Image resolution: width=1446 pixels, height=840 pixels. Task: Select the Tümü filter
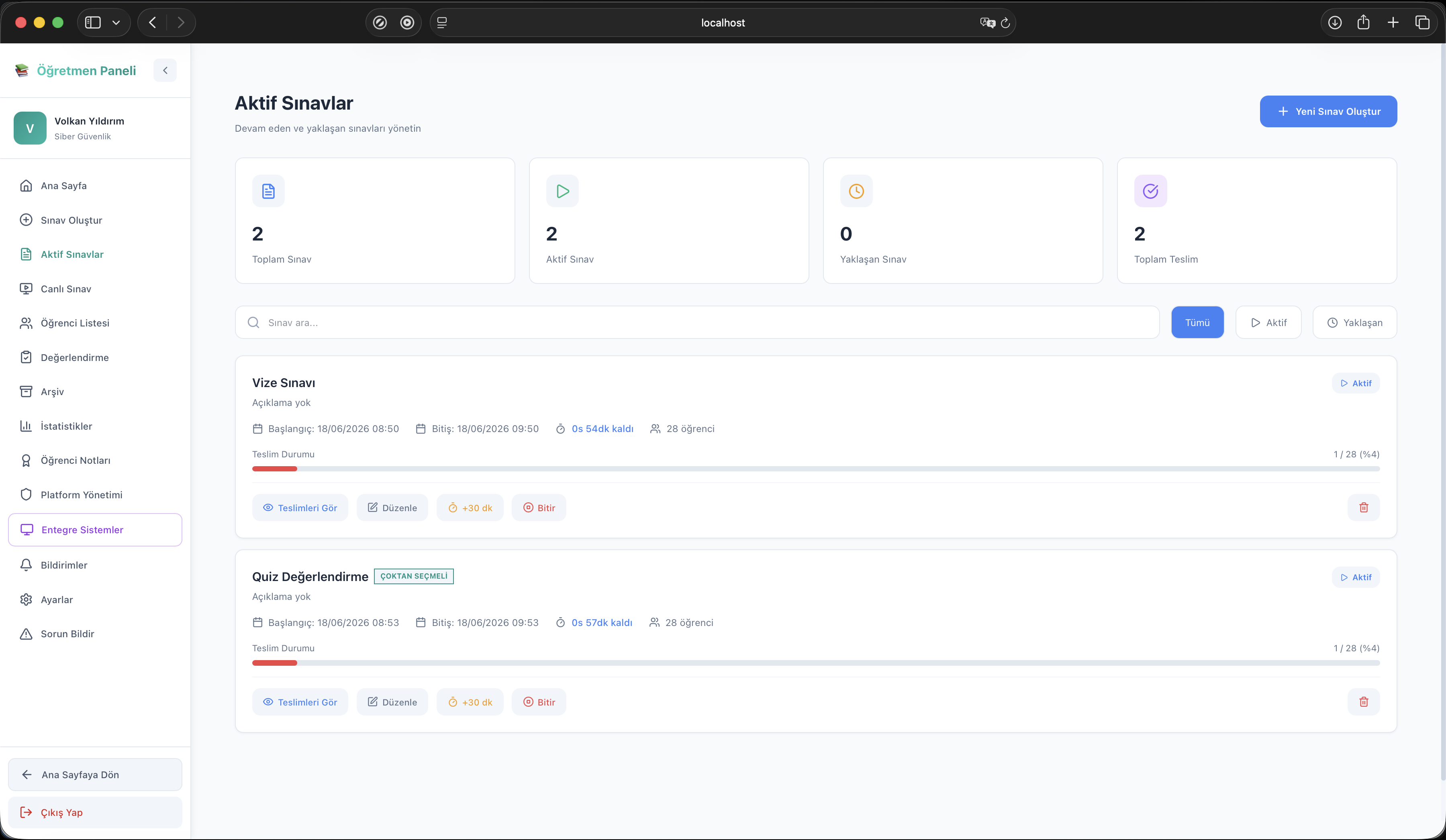point(1197,322)
